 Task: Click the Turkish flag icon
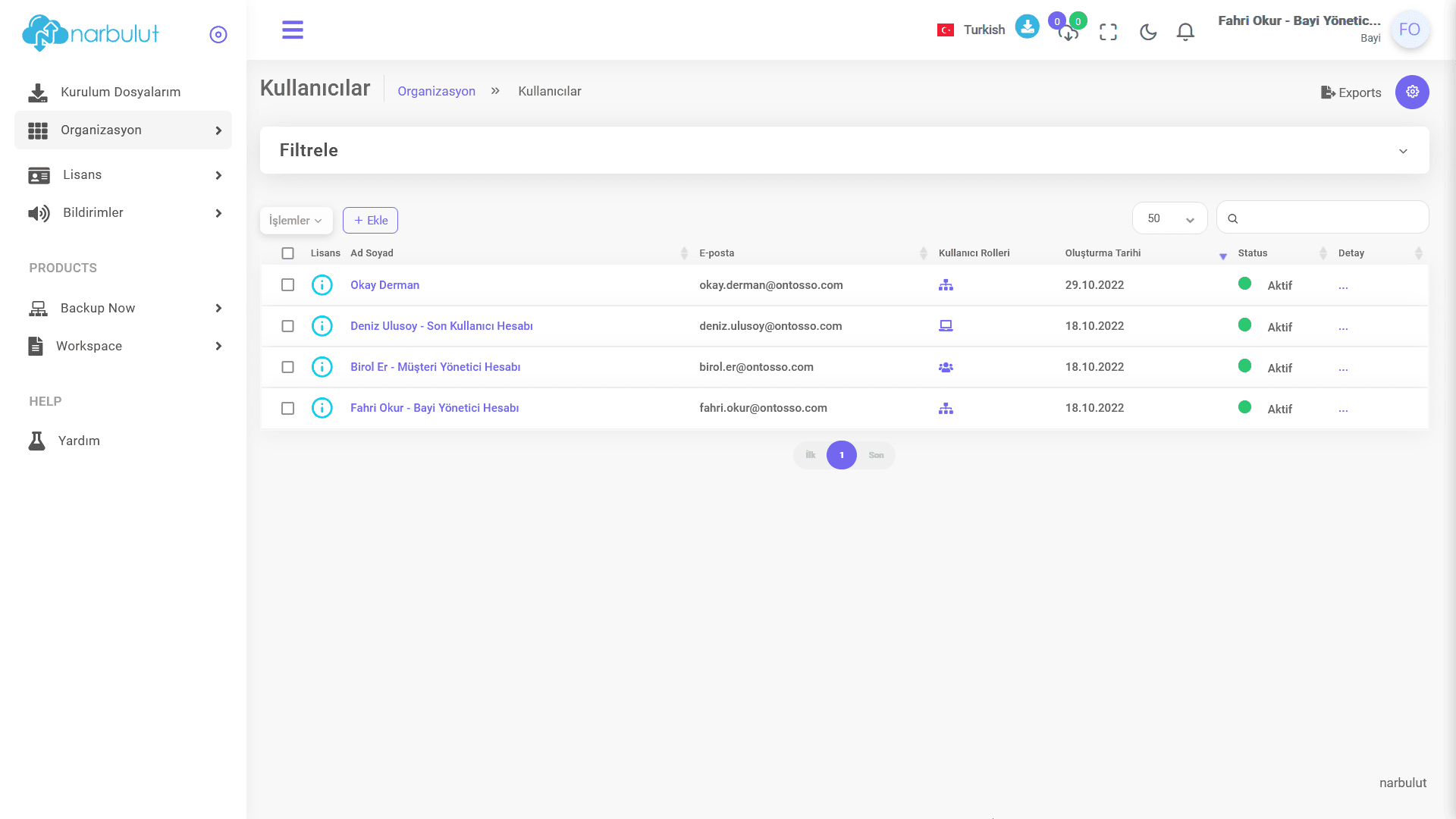[x=946, y=30]
